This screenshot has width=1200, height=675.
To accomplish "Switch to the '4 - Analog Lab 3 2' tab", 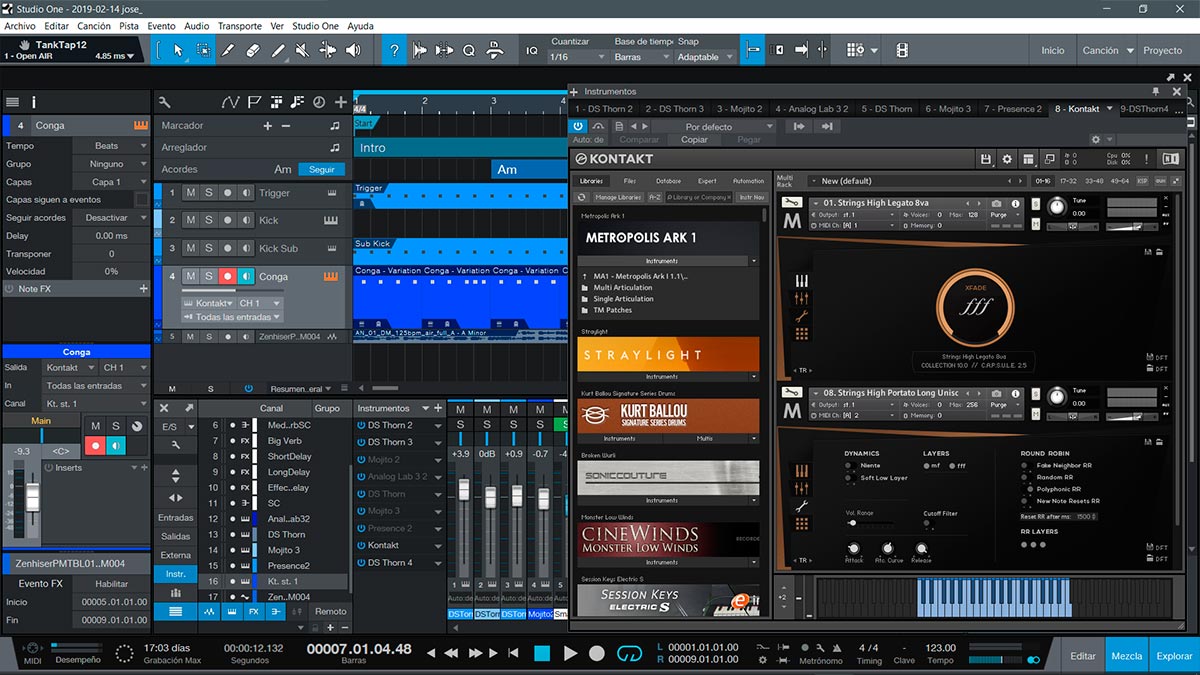I will coord(811,109).
